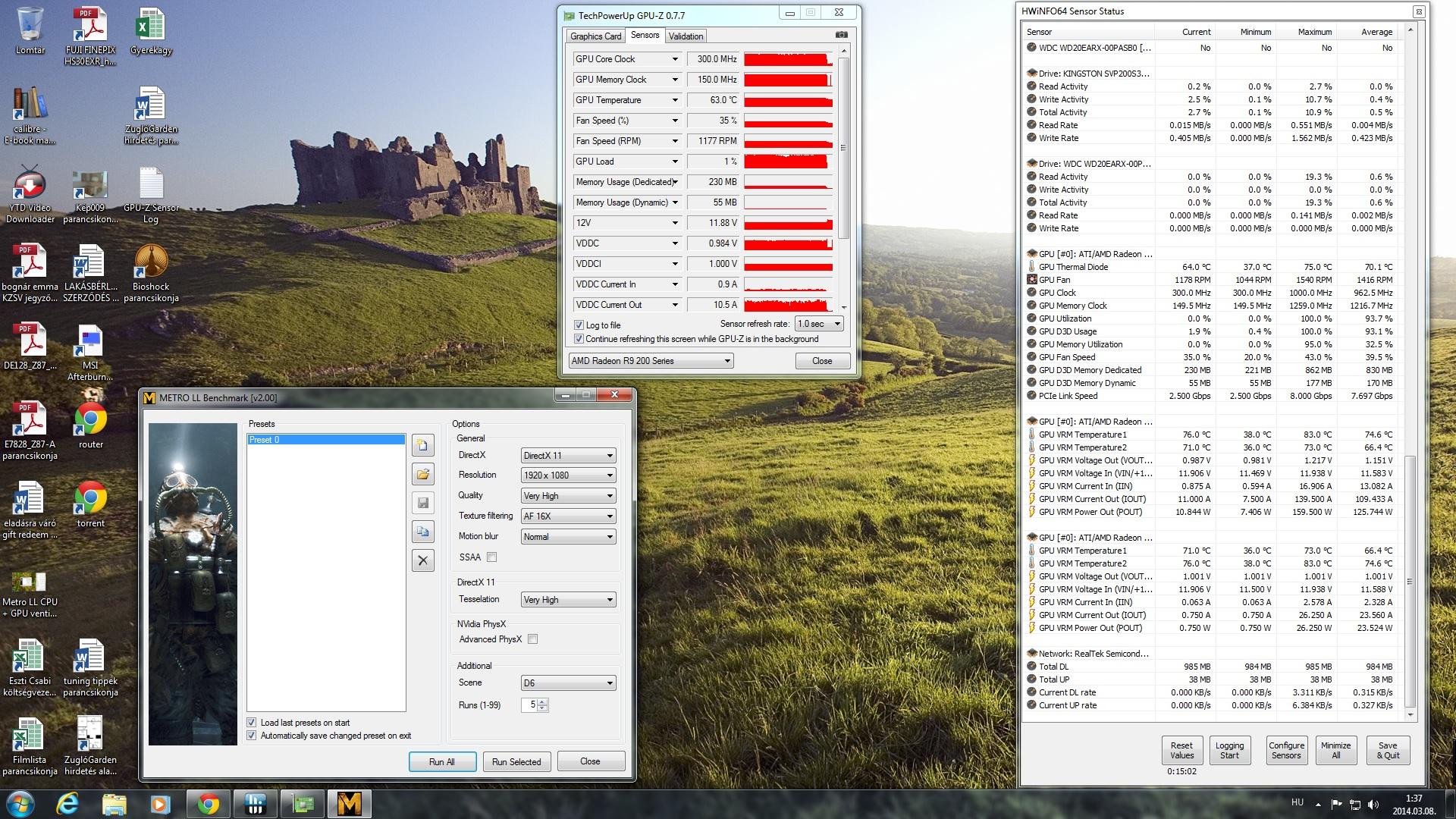
Task: Open Internet Explorer from the taskbar
Action: 68,804
